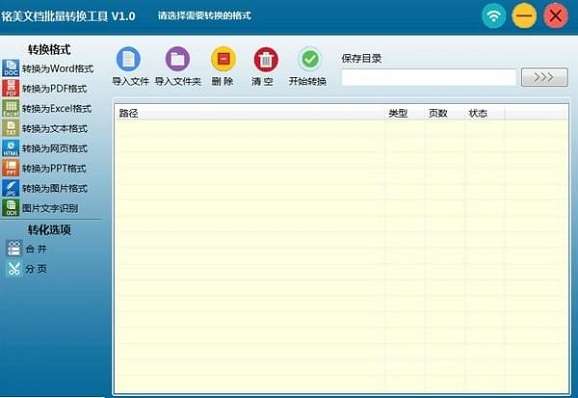Start conversion with the 开始转换 checkmark icon
This screenshot has height=398, width=578.
310,59
